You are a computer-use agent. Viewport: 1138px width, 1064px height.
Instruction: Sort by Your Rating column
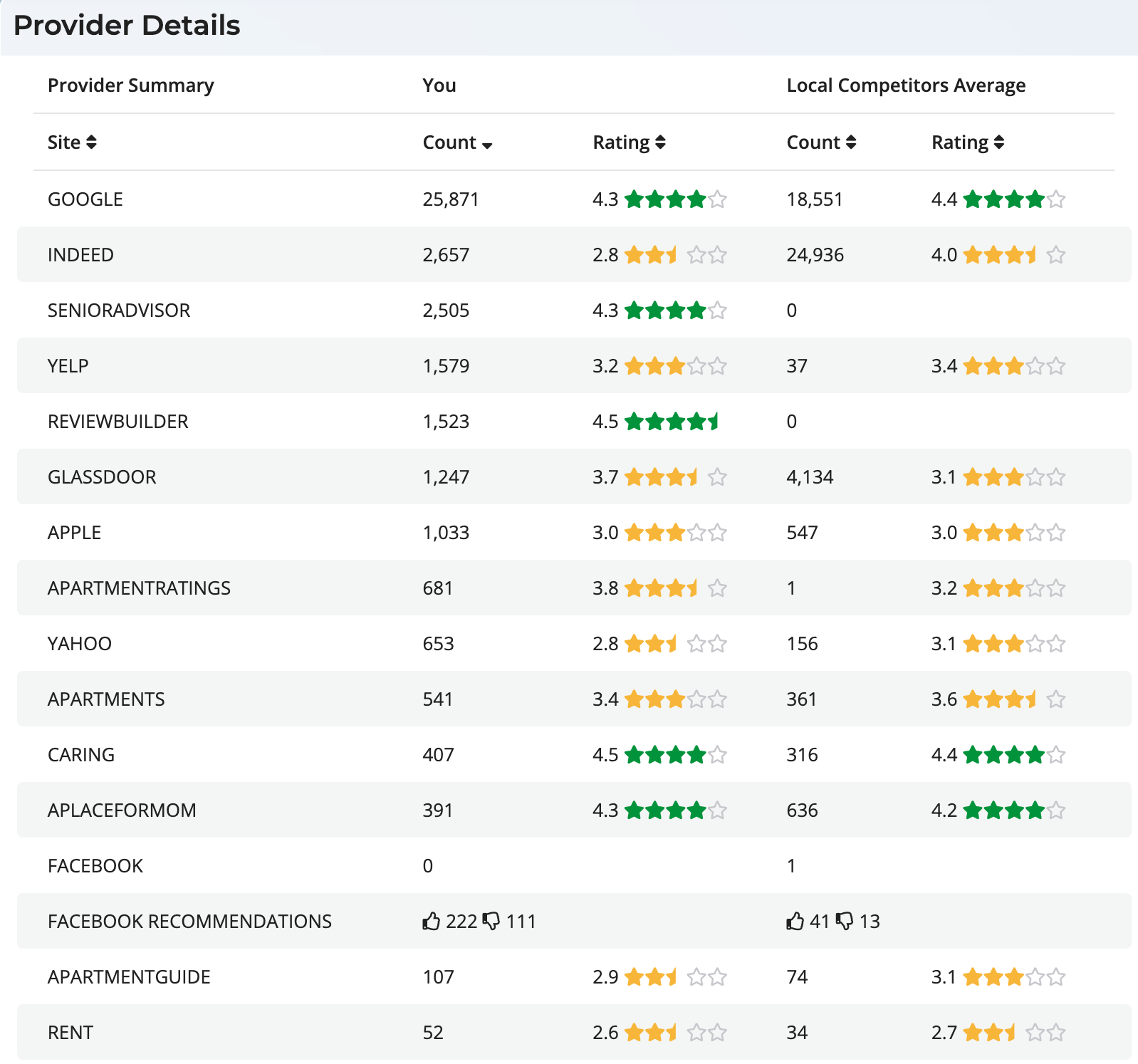629,142
